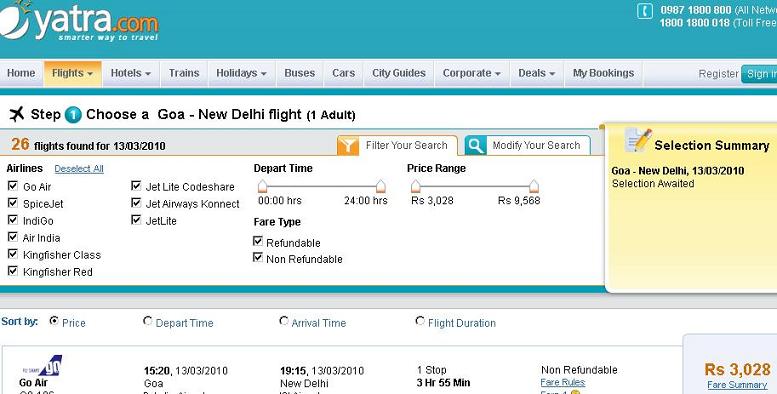Open the Buses section
The height and width of the screenshot is (394, 777).
click(299, 73)
